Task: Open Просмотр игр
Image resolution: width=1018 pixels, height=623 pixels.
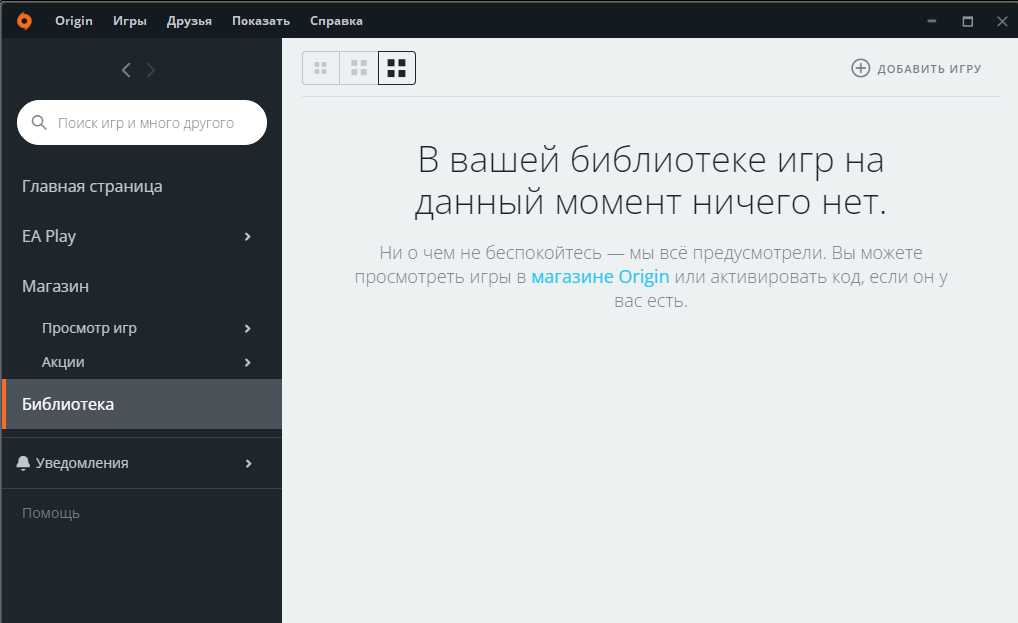Action: [90, 328]
